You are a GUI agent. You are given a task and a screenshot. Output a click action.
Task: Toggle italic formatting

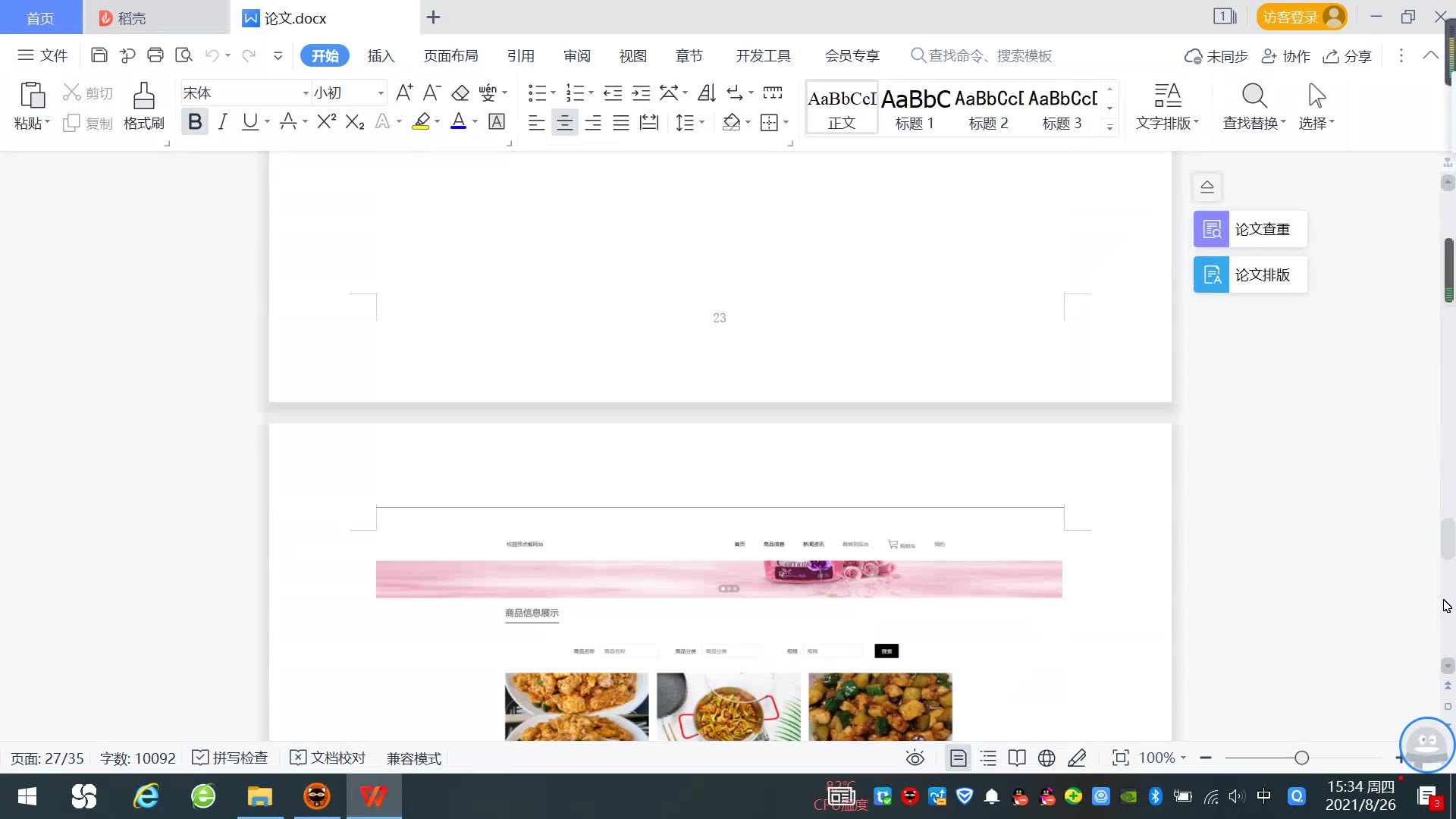[x=222, y=121]
